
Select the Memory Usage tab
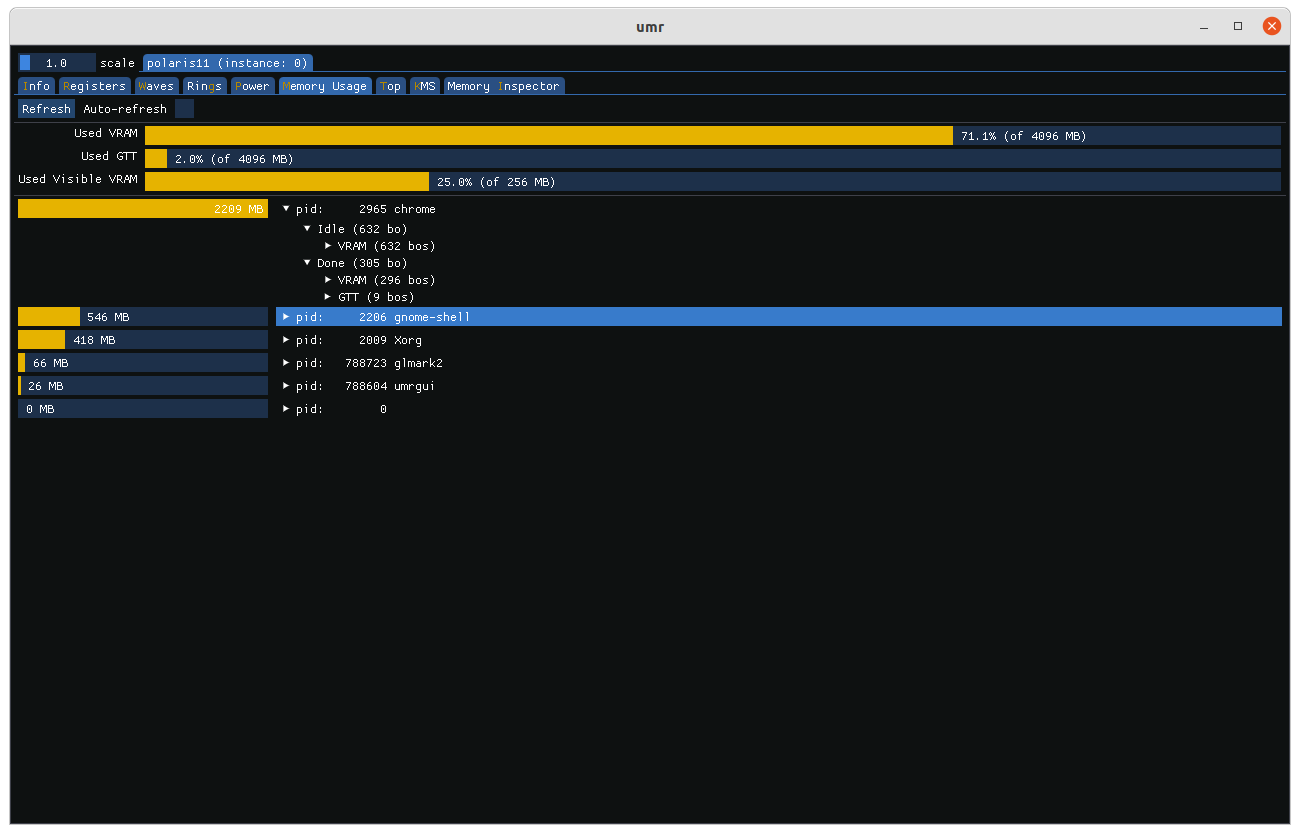325,86
